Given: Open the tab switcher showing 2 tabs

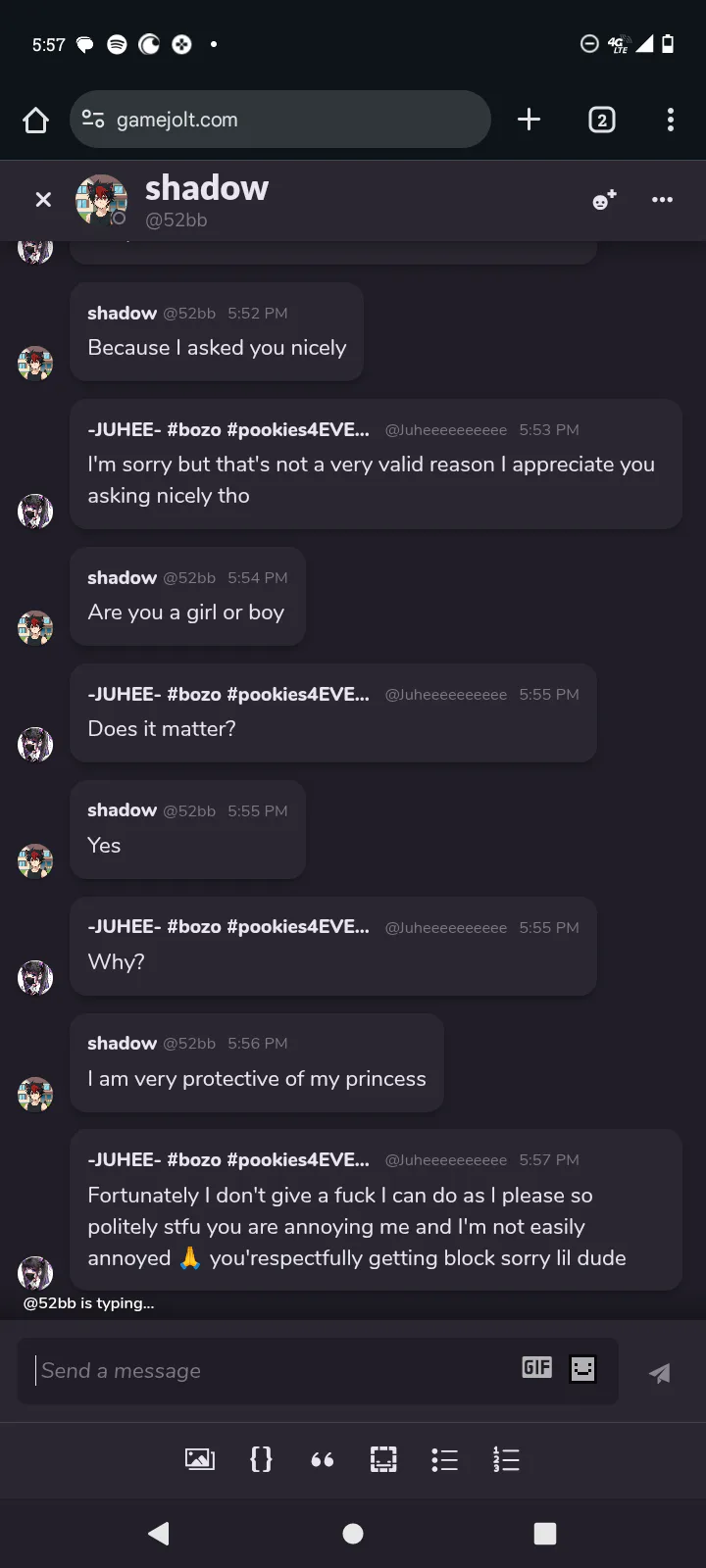Looking at the screenshot, I should pos(601,120).
